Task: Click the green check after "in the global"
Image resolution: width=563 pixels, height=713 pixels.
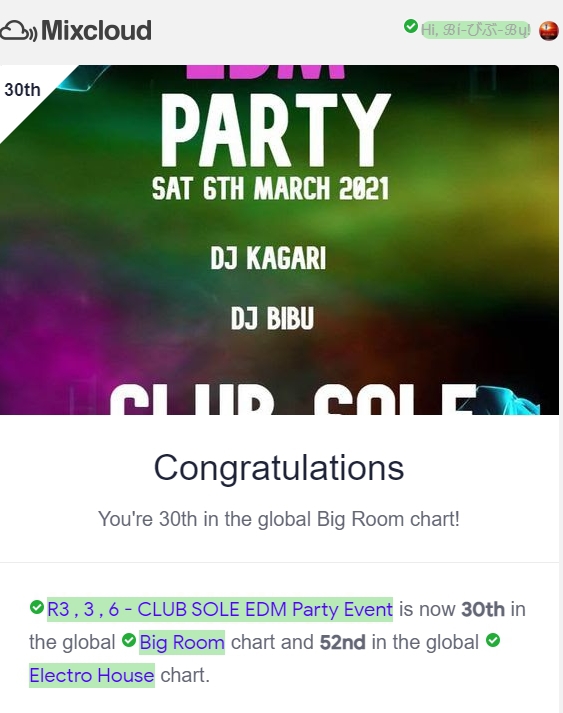Action: tap(493, 640)
